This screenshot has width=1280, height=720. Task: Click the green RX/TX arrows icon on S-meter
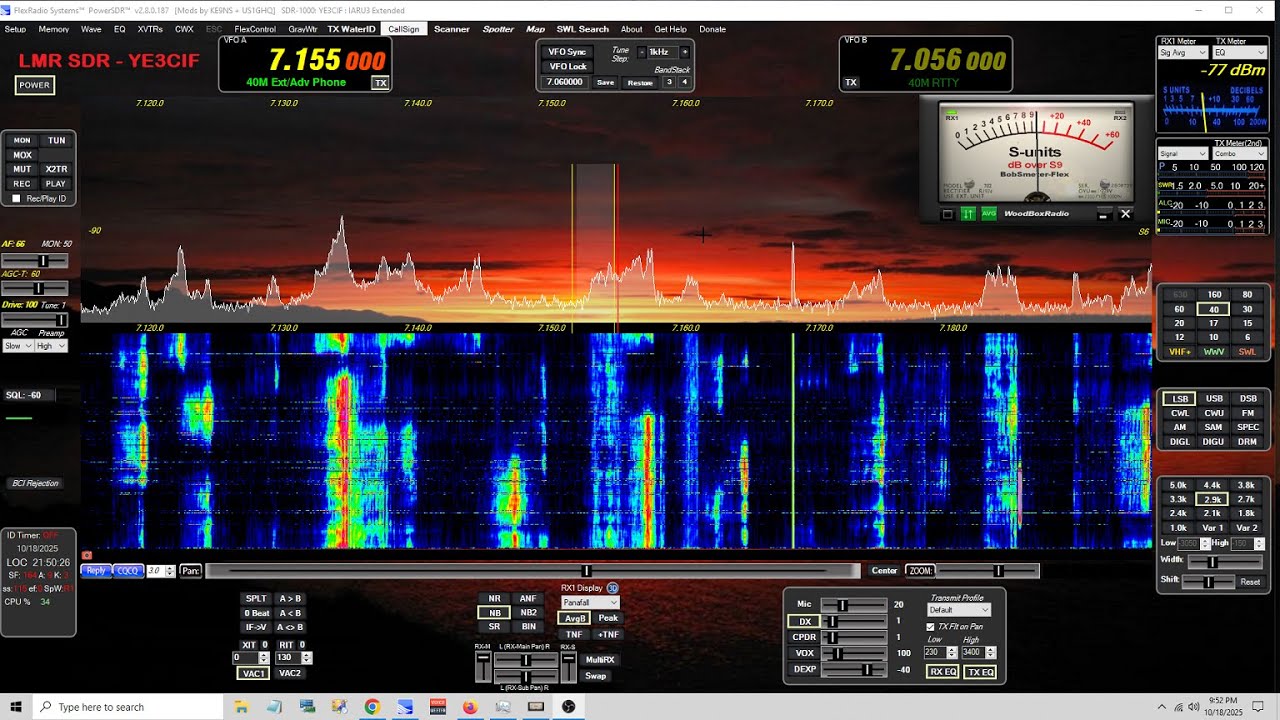[x=968, y=214]
